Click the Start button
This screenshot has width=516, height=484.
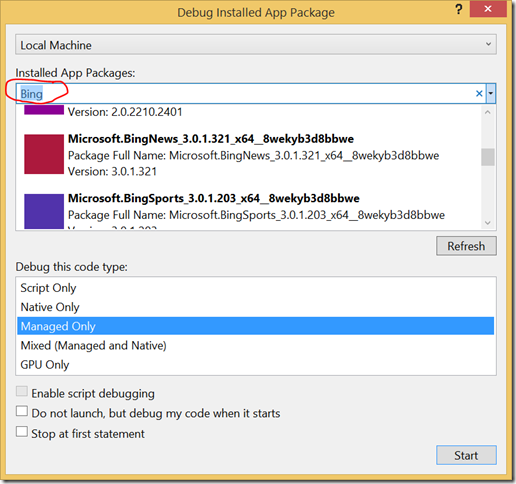click(466, 455)
